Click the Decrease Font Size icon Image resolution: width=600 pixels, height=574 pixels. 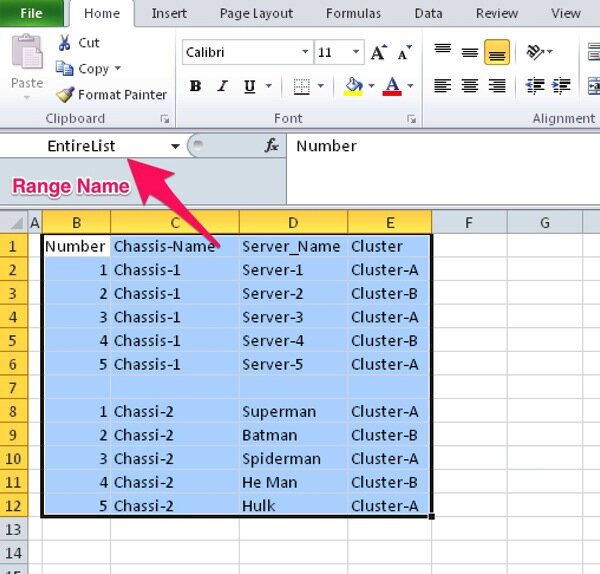tap(404, 53)
